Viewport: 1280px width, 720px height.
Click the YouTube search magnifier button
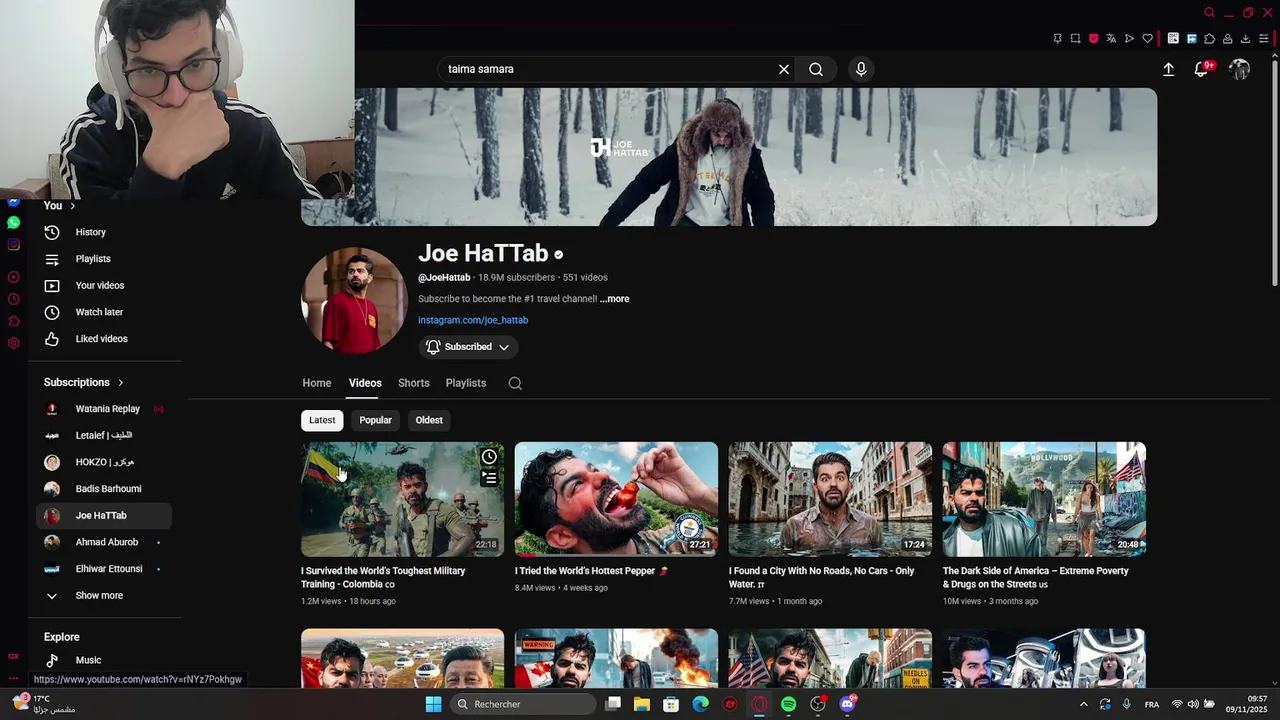pos(816,69)
